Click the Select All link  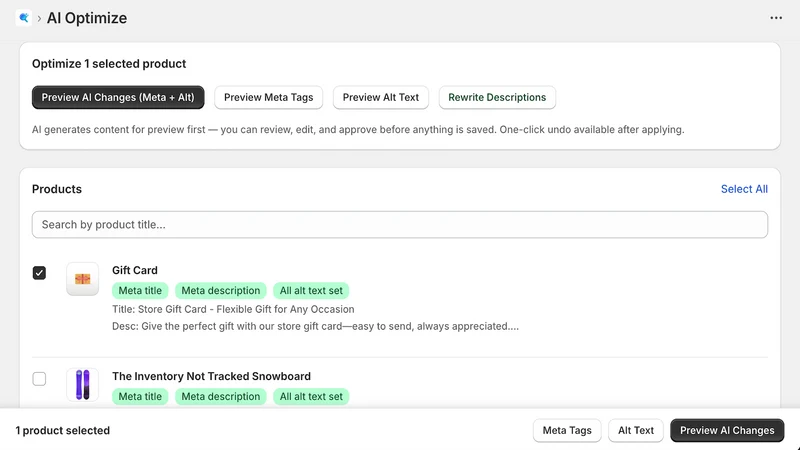[x=744, y=189]
